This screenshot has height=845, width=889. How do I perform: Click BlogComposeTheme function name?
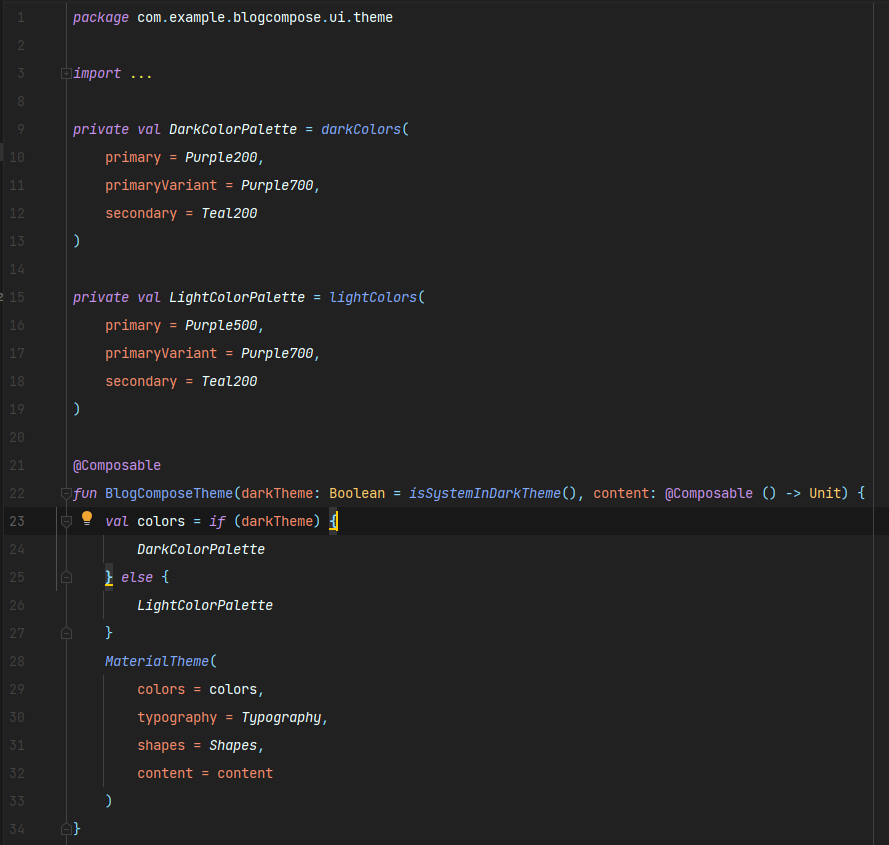169,493
